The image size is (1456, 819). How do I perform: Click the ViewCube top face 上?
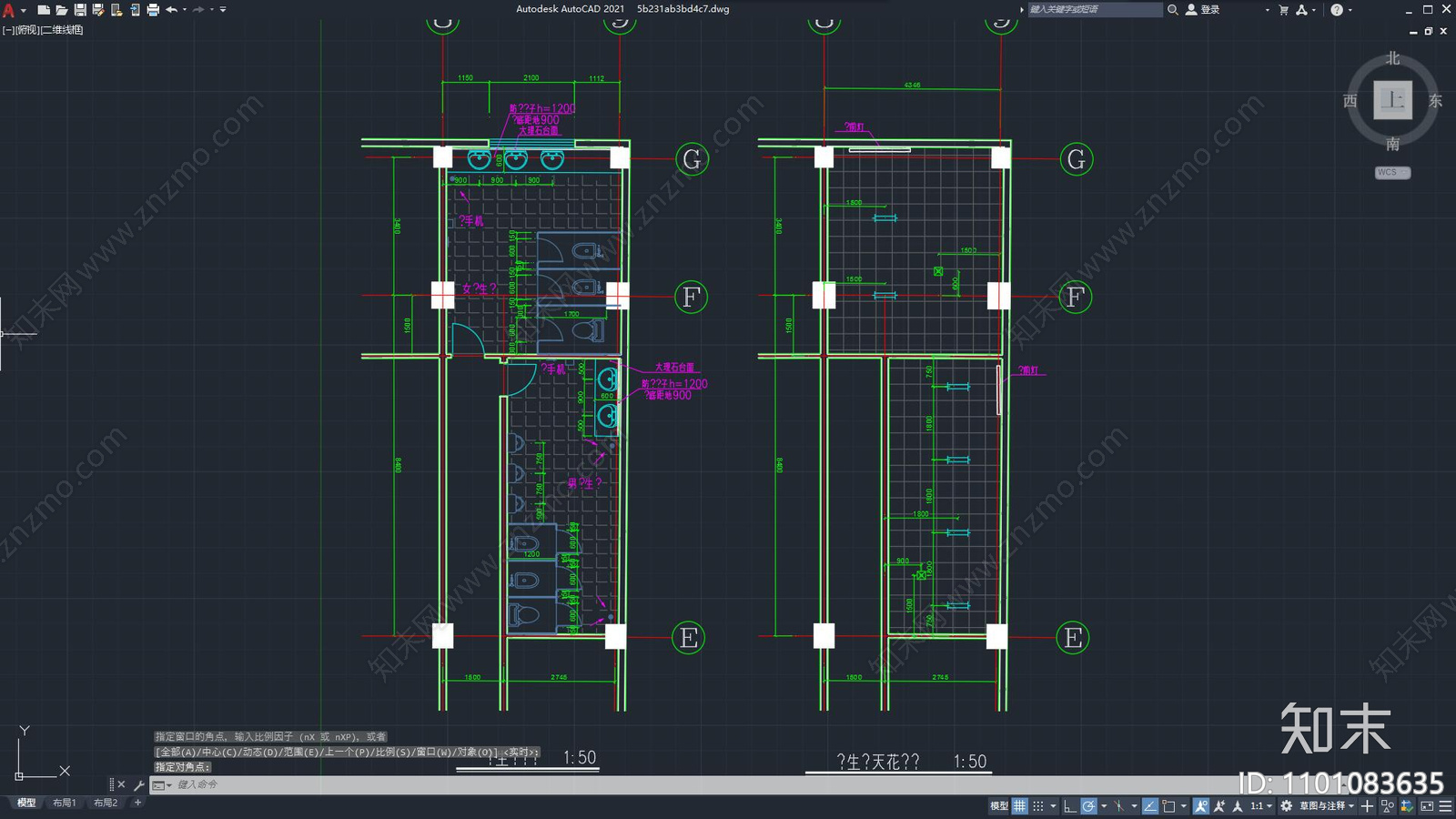pyautogui.click(x=1392, y=100)
